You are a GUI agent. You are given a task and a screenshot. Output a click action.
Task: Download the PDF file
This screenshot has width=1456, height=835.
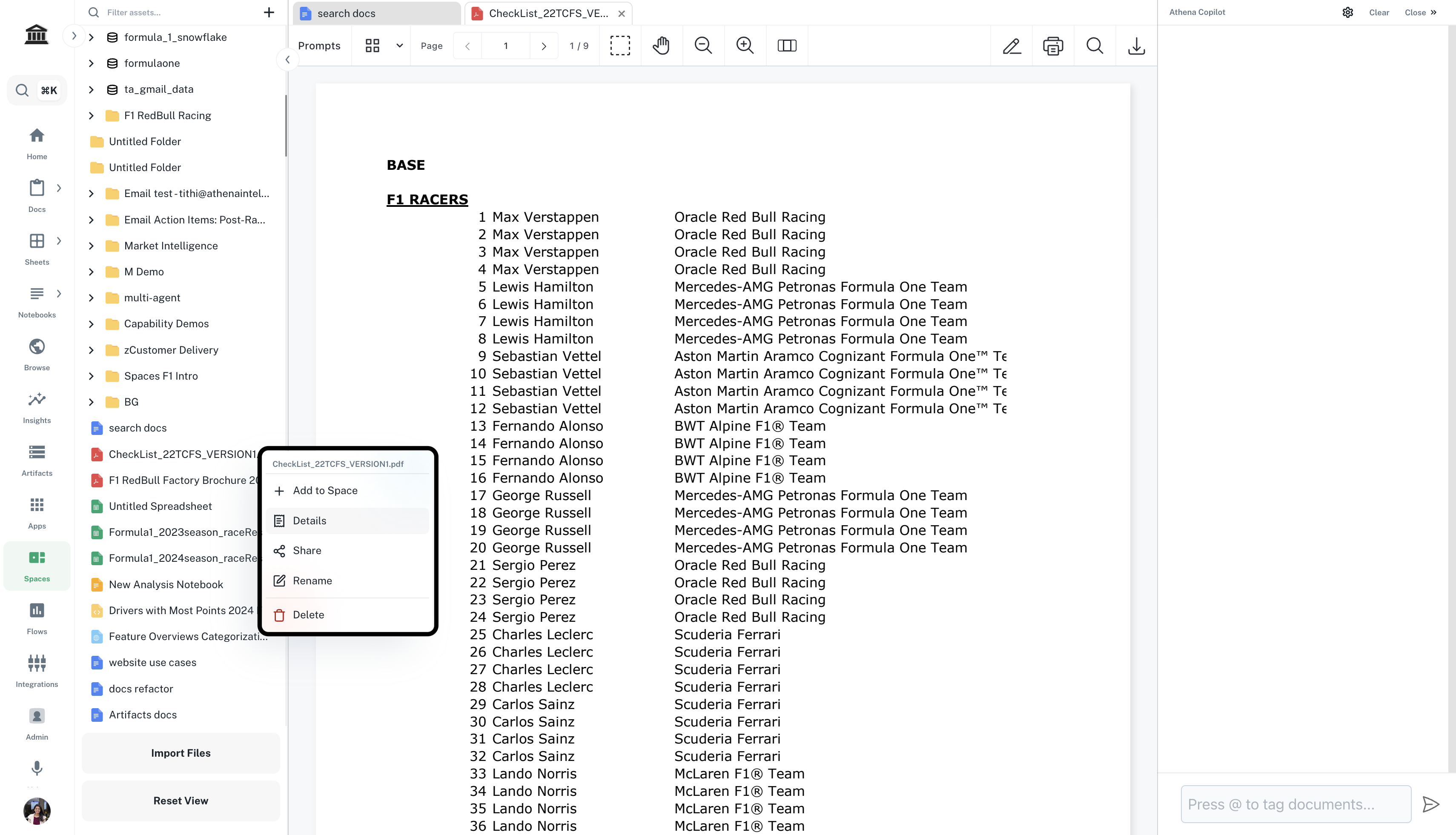1136,46
